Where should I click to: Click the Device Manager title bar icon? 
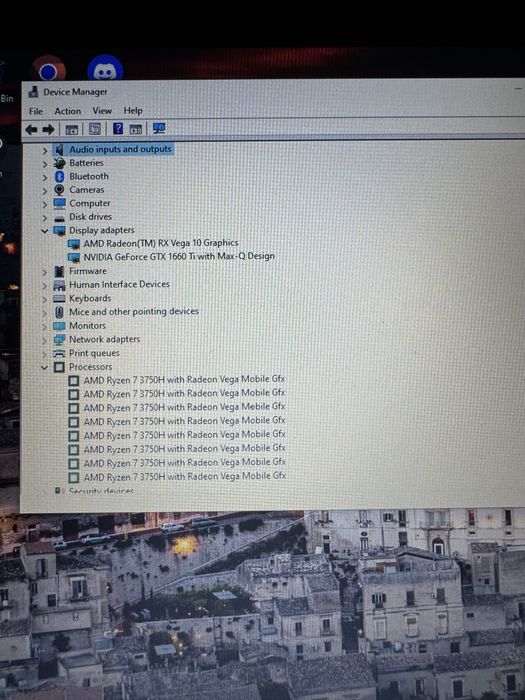33,92
